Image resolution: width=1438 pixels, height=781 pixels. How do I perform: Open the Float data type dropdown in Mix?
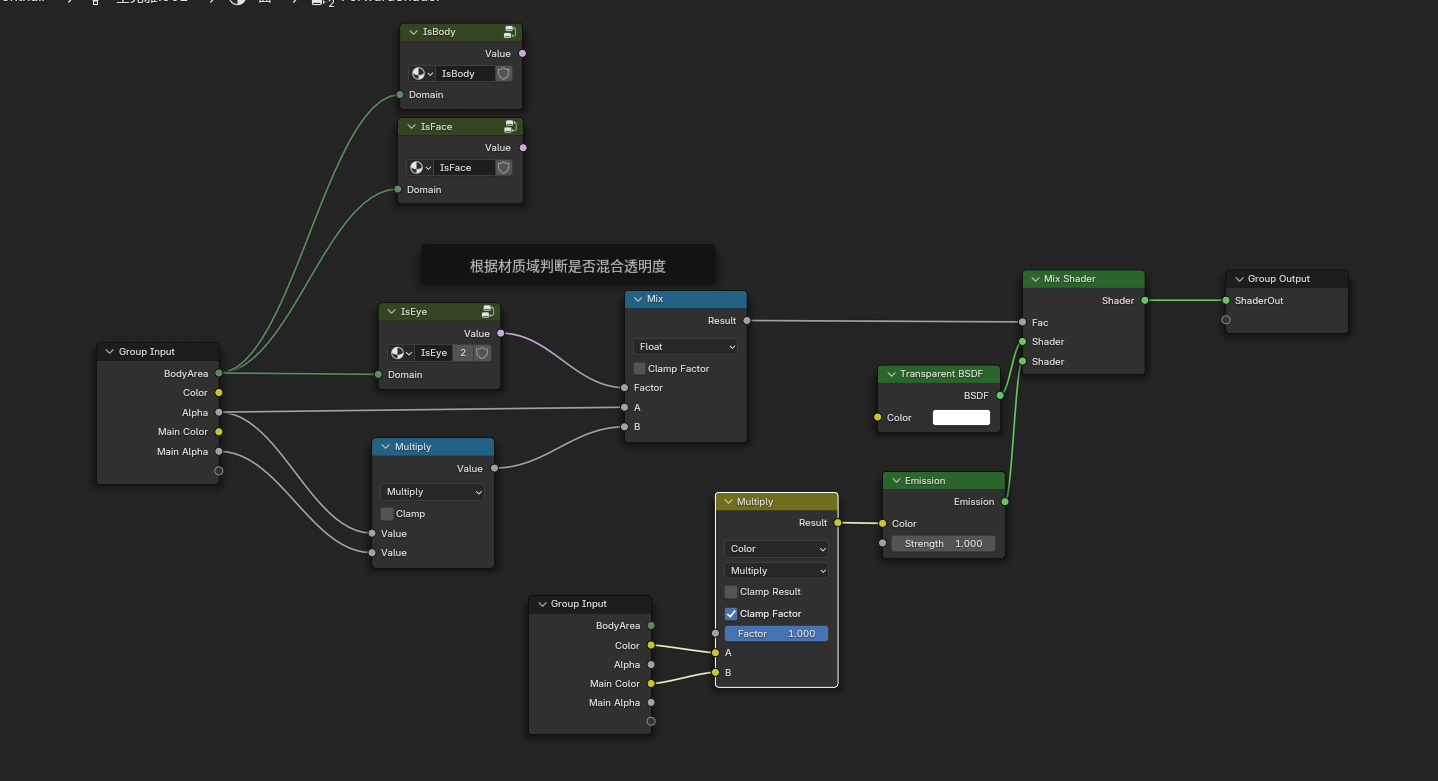pos(686,347)
